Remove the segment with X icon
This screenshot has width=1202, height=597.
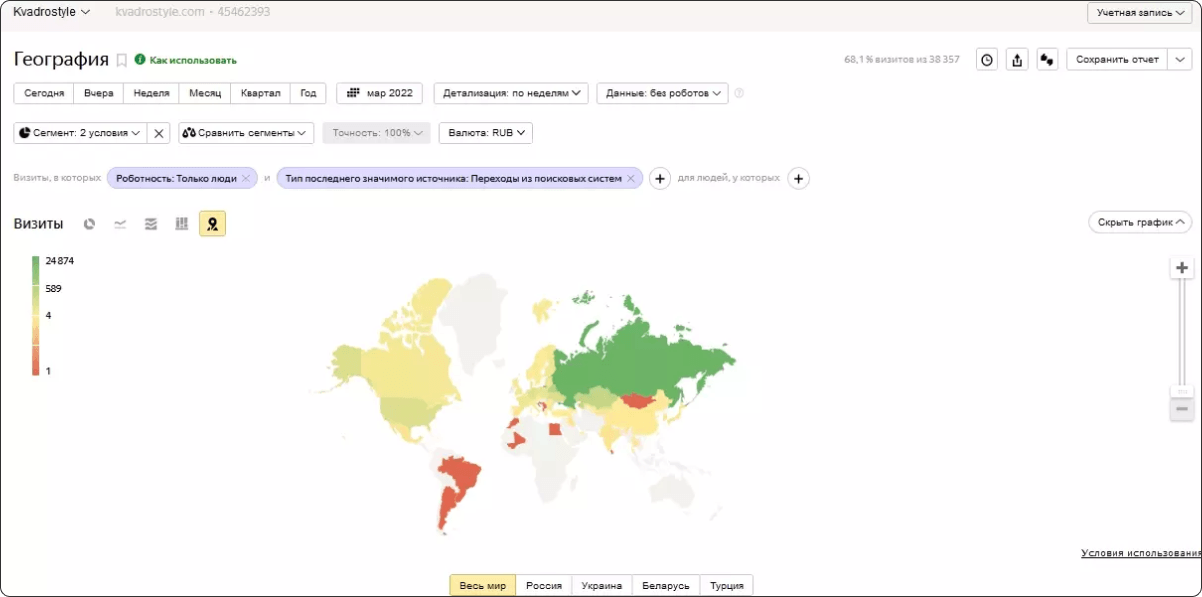(159, 133)
